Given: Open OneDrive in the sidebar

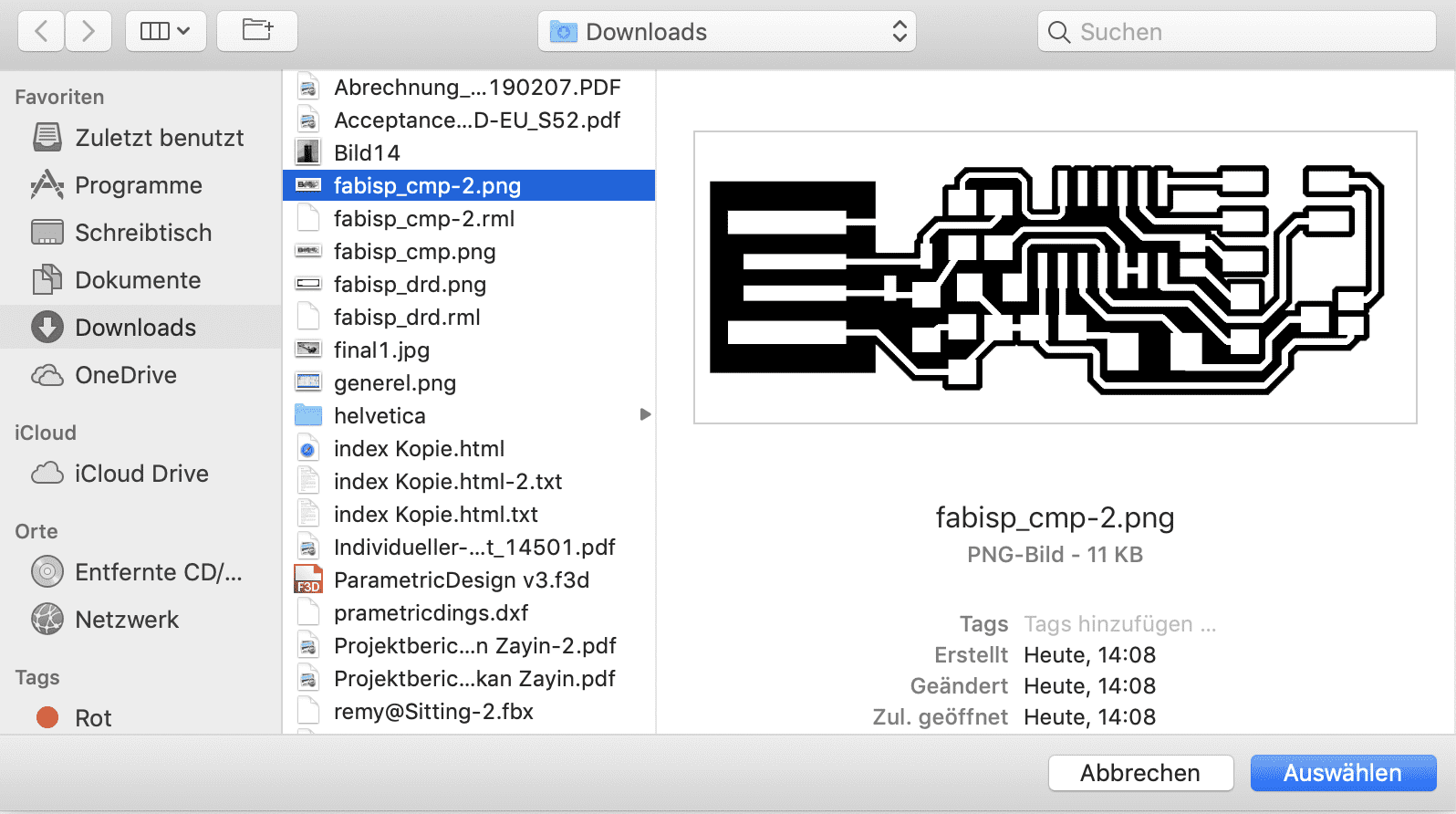Looking at the screenshot, I should coord(140,375).
